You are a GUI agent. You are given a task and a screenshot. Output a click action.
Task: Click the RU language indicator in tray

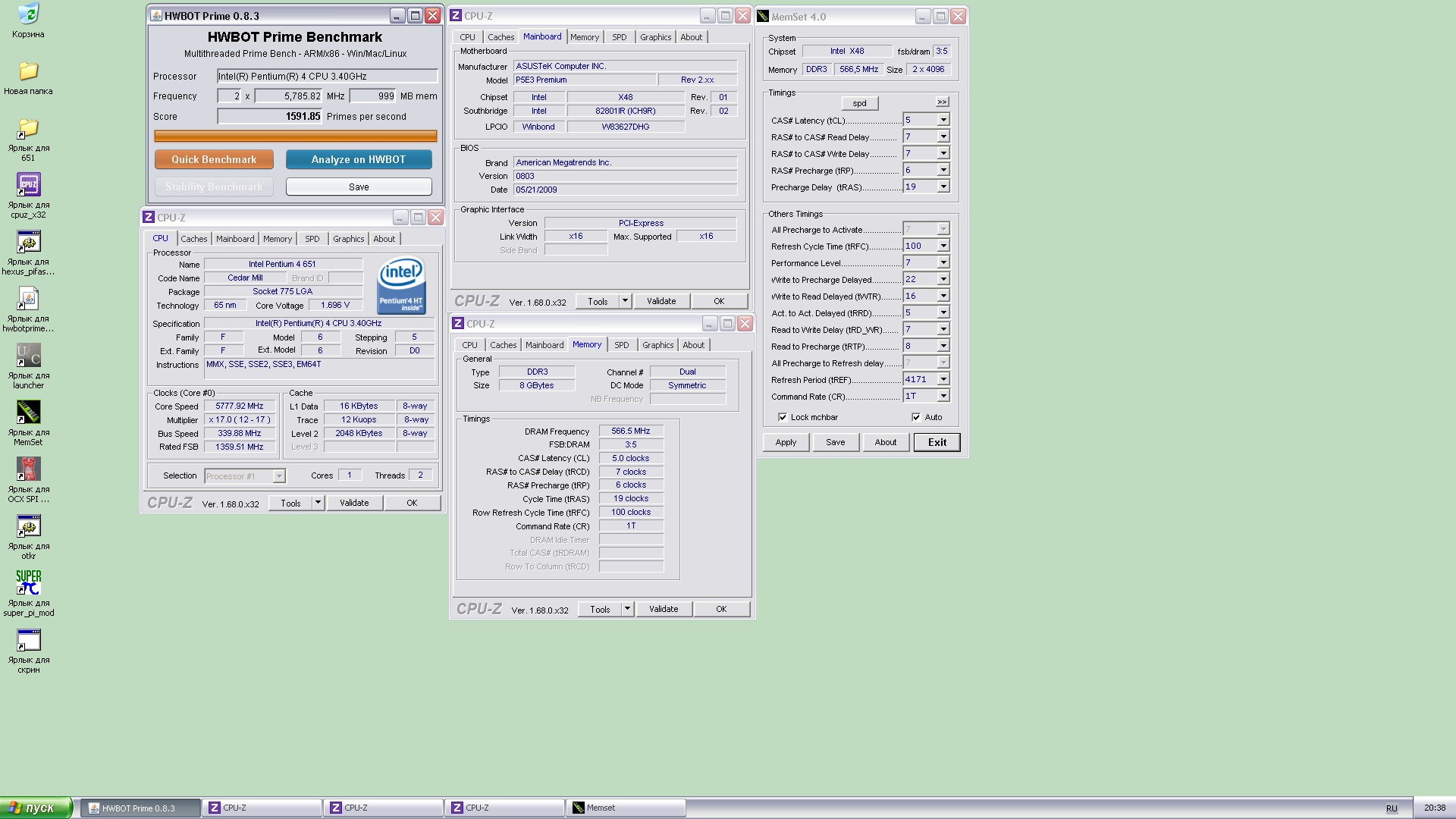click(x=1392, y=808)
